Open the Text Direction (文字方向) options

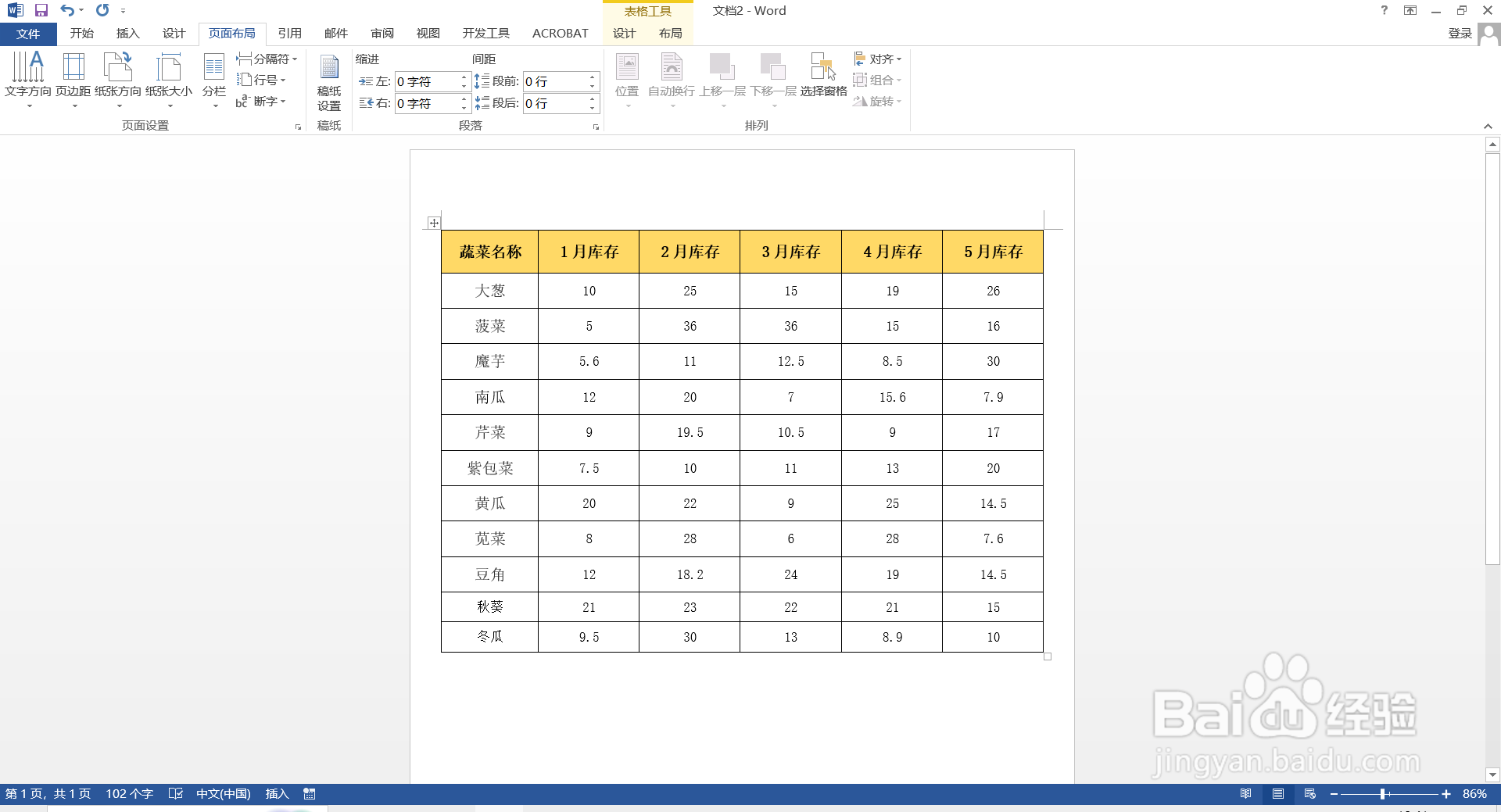[28, 79]
